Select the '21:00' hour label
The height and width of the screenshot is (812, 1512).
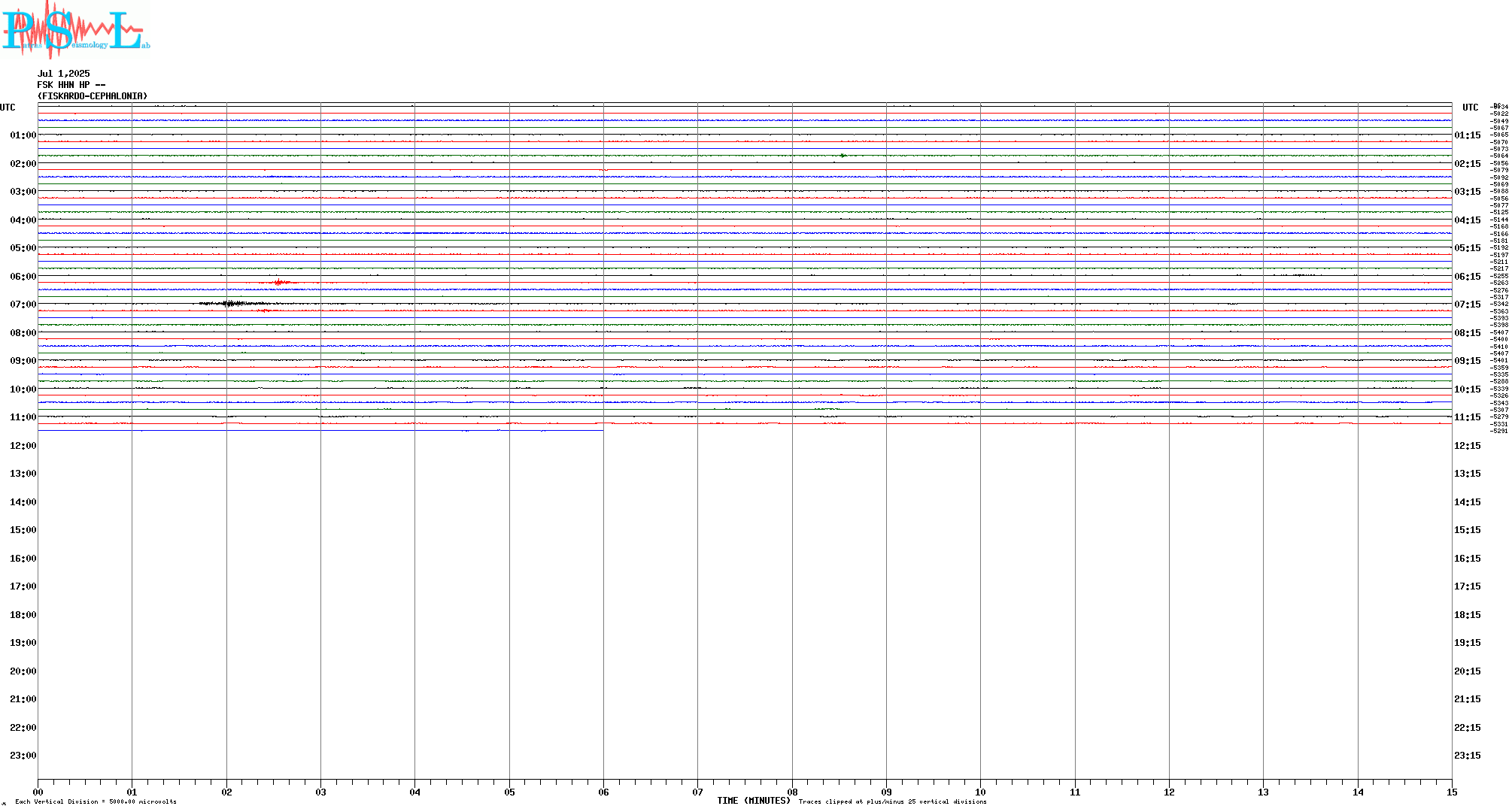point(23,699)
